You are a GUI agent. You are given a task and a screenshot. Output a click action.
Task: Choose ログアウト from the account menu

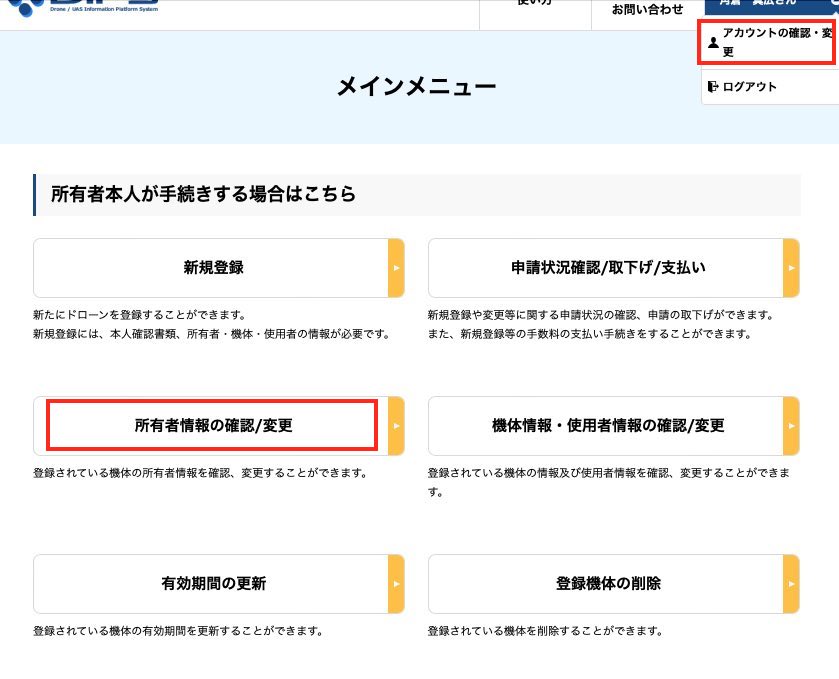click(749, 87)
